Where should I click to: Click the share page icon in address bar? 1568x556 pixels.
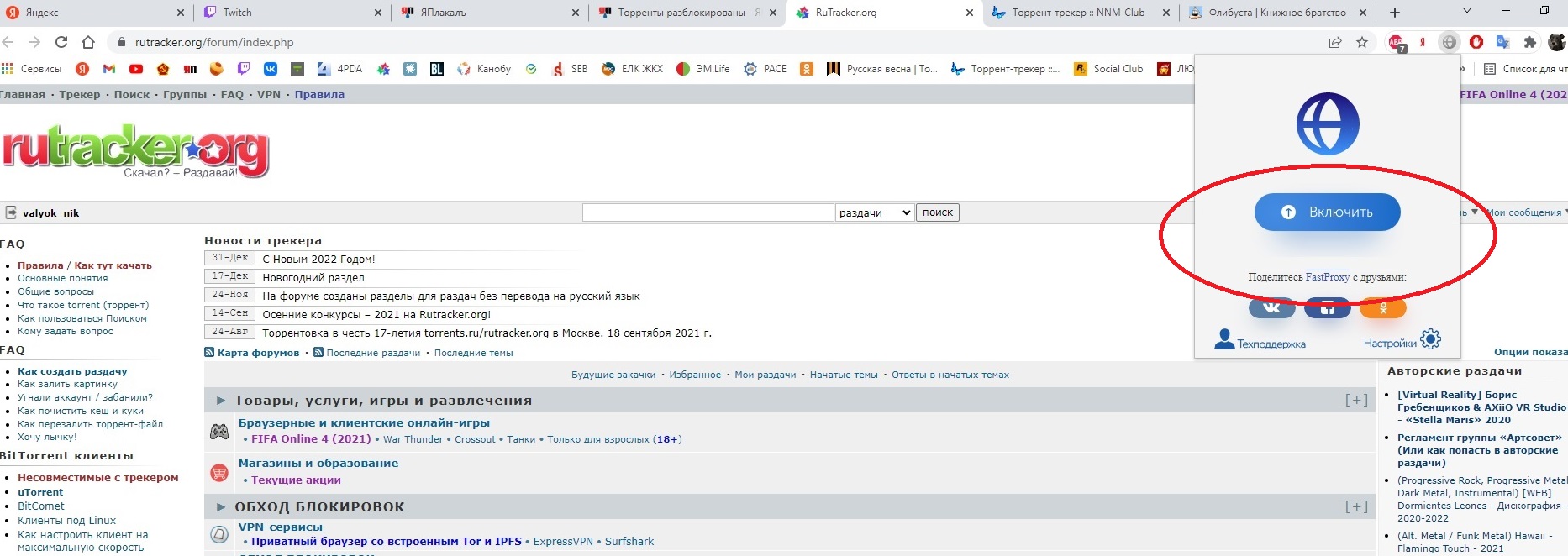[1334, 42]
